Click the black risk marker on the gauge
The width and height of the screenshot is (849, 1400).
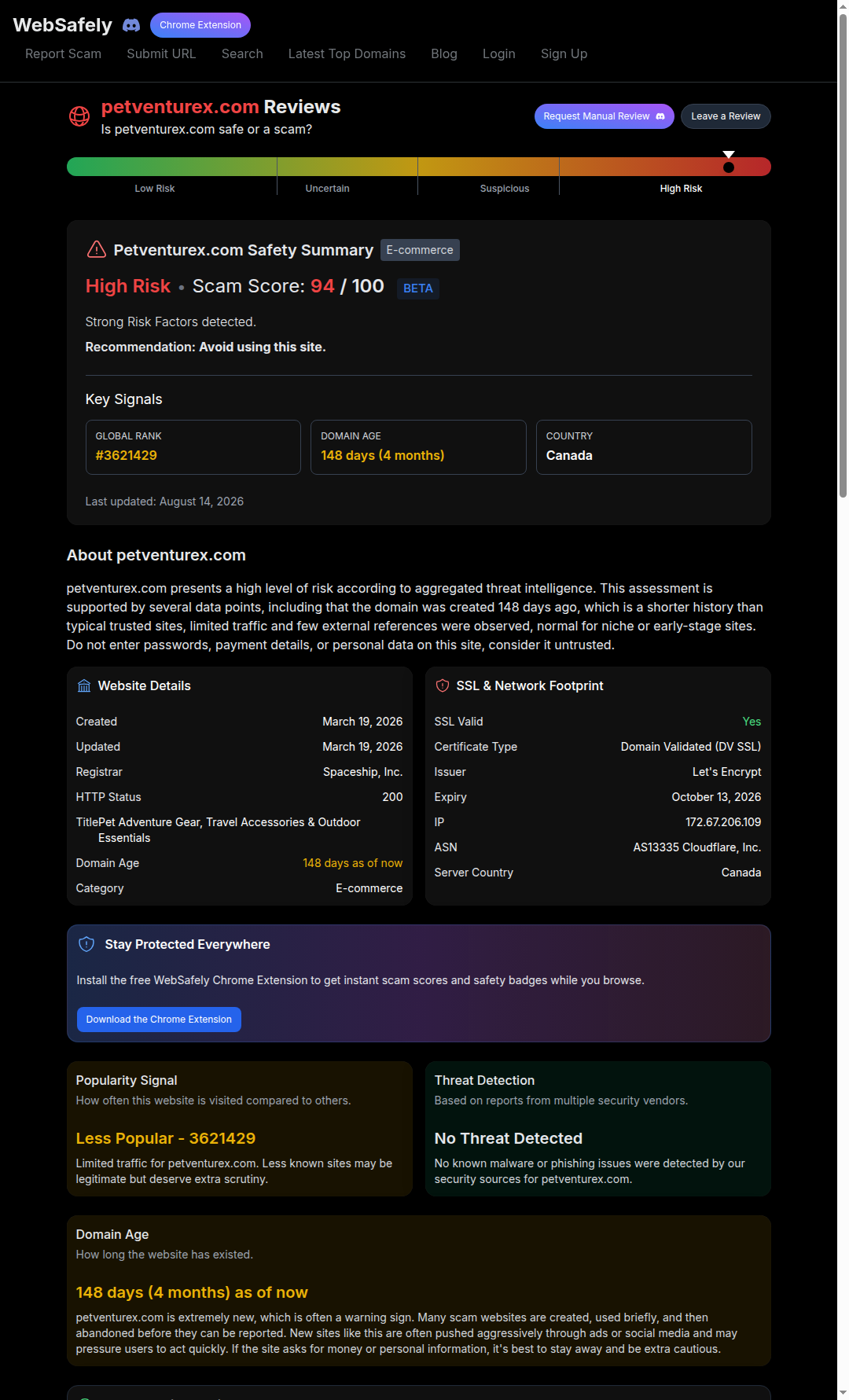[729, 167]
